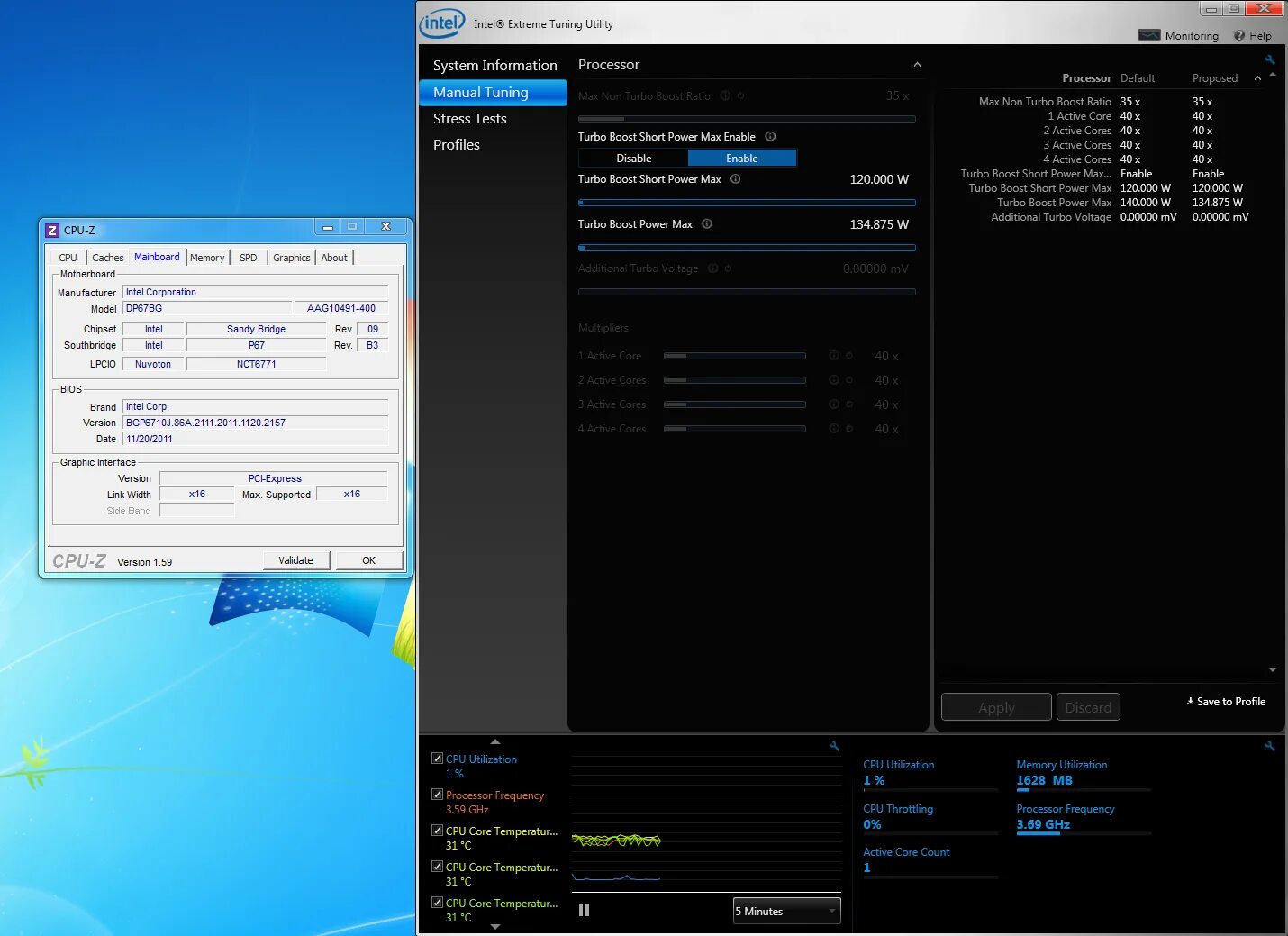Screen dimensions: 1288x936
Task: Toggle first CPU Core Temperature checkbox
Action: 437,831
